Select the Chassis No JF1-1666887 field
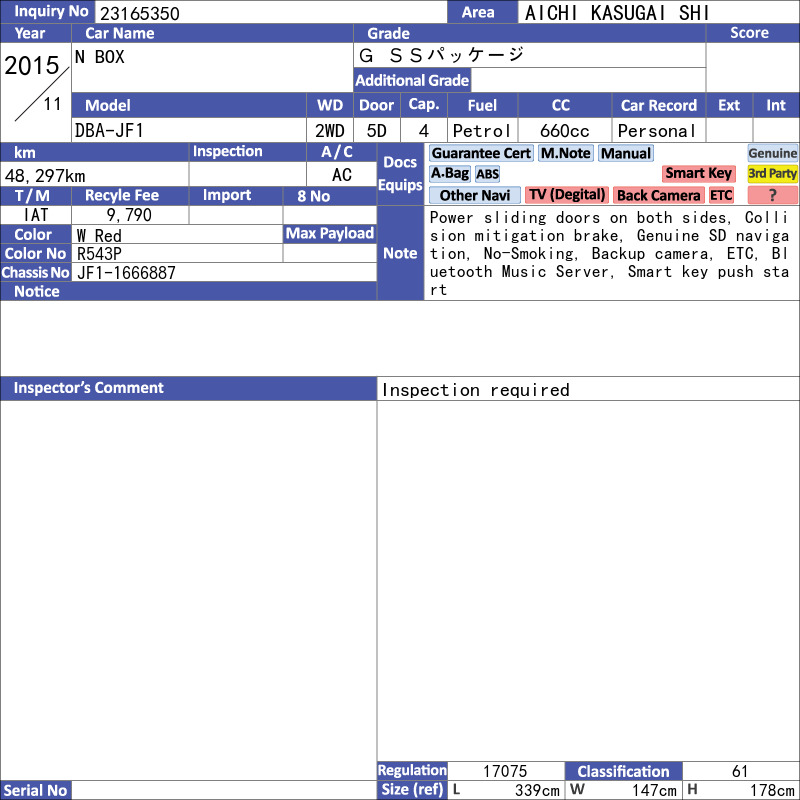Viewport: 800px width, 800px height. 224,272
